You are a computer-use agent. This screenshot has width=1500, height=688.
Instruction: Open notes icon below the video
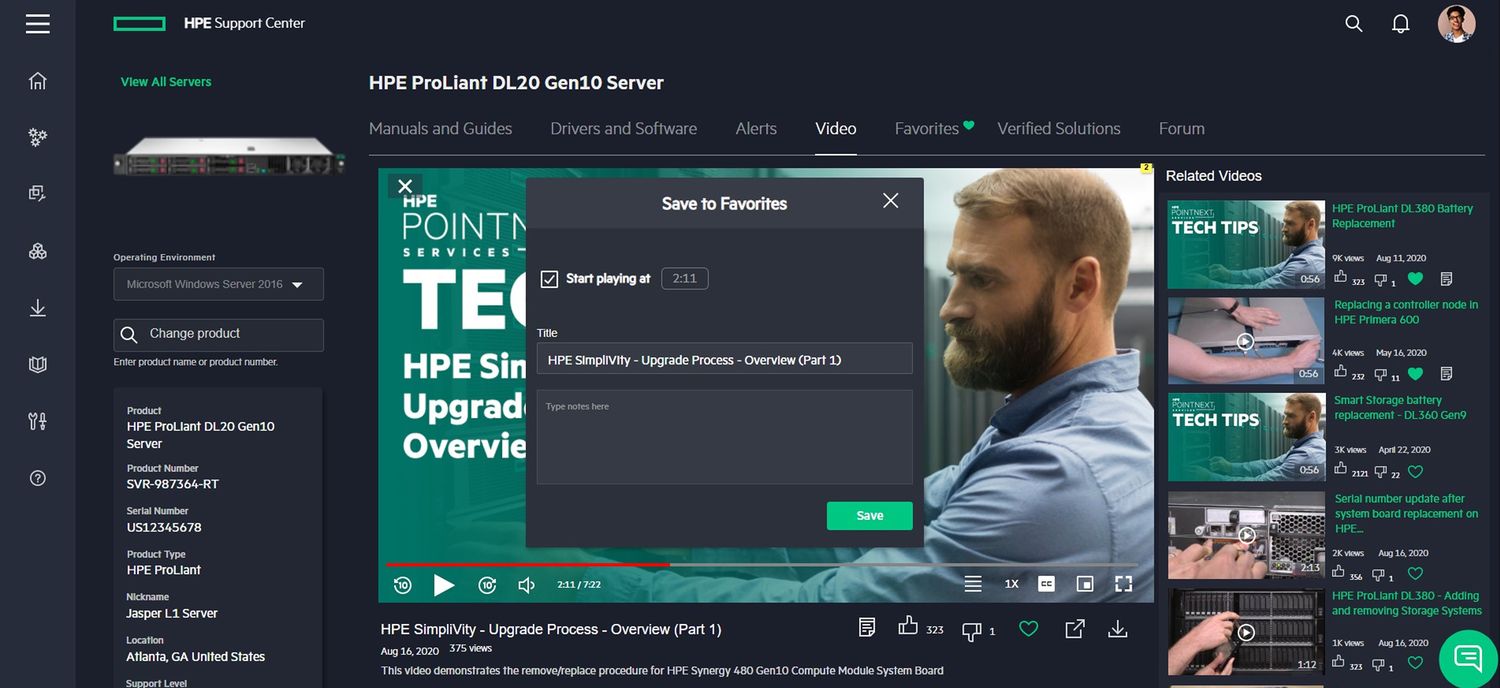click(867, 627)
